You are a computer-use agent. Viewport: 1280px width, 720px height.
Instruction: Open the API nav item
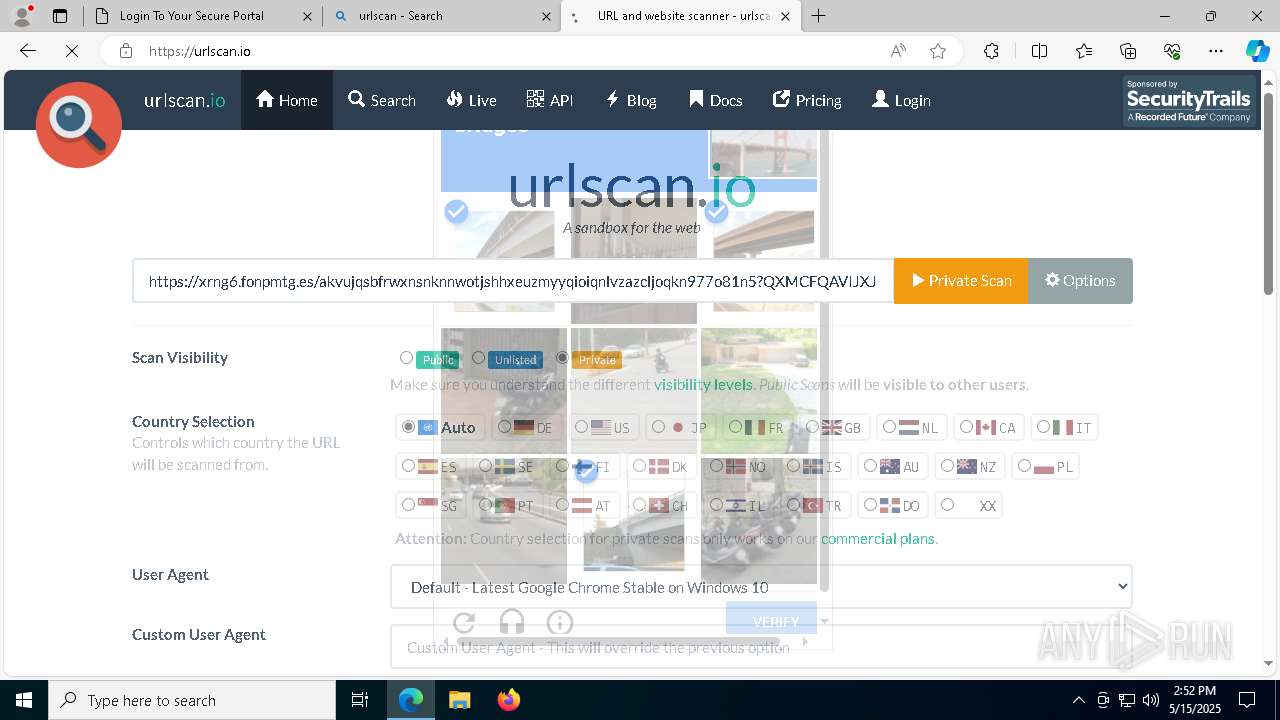pos(550,100)
